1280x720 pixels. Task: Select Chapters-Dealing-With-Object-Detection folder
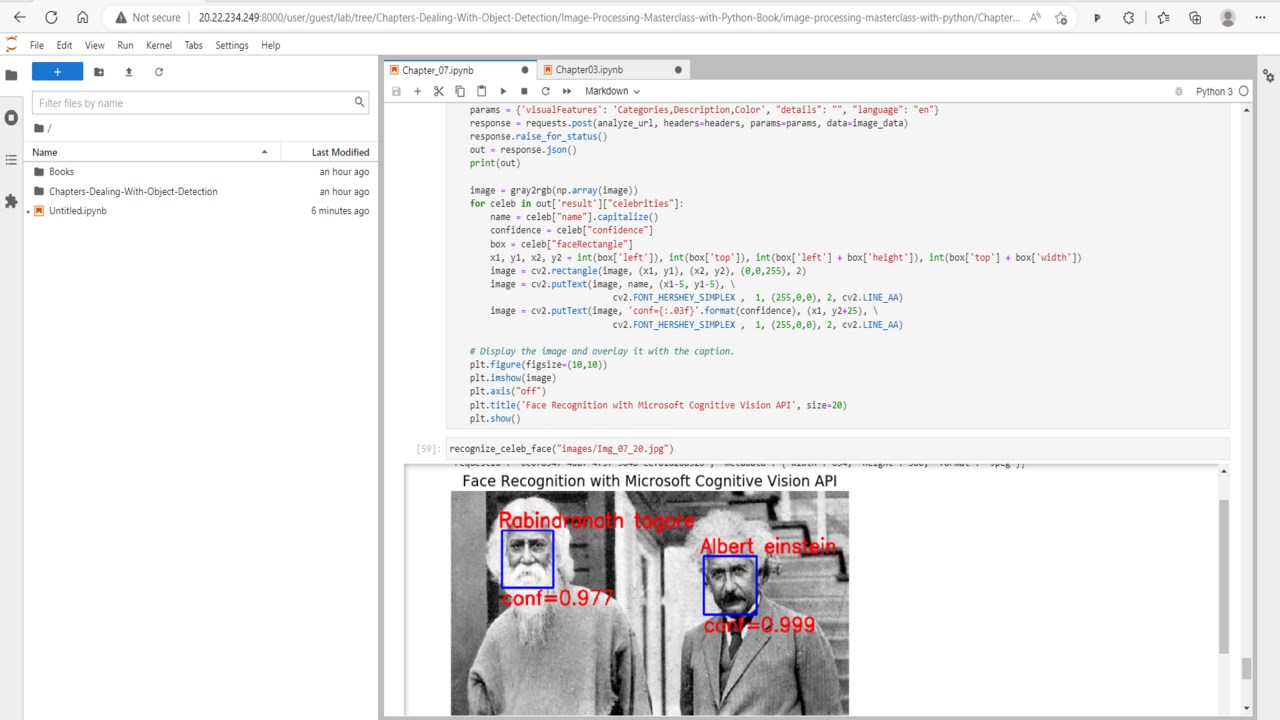[x=201, y=191]
